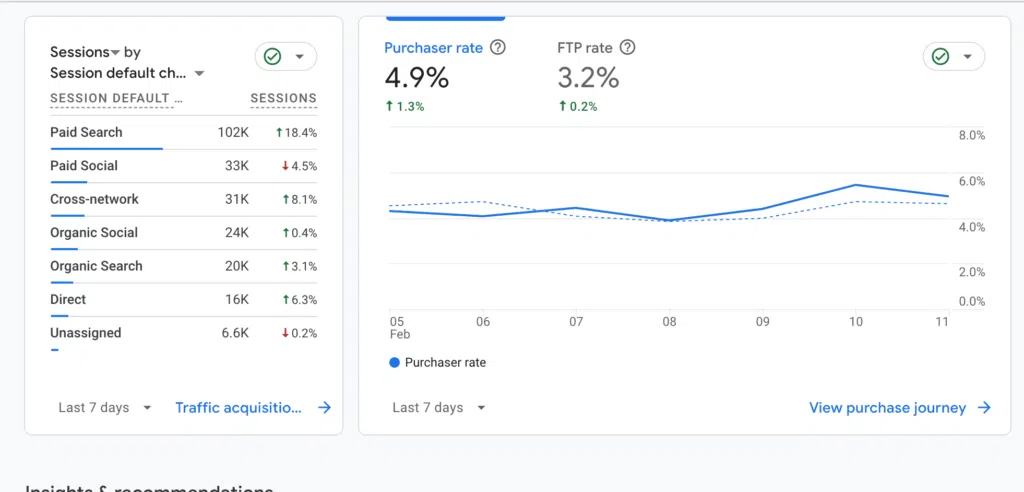
Task: Open Traffic acquisition report link
Action: pos(238,408)
